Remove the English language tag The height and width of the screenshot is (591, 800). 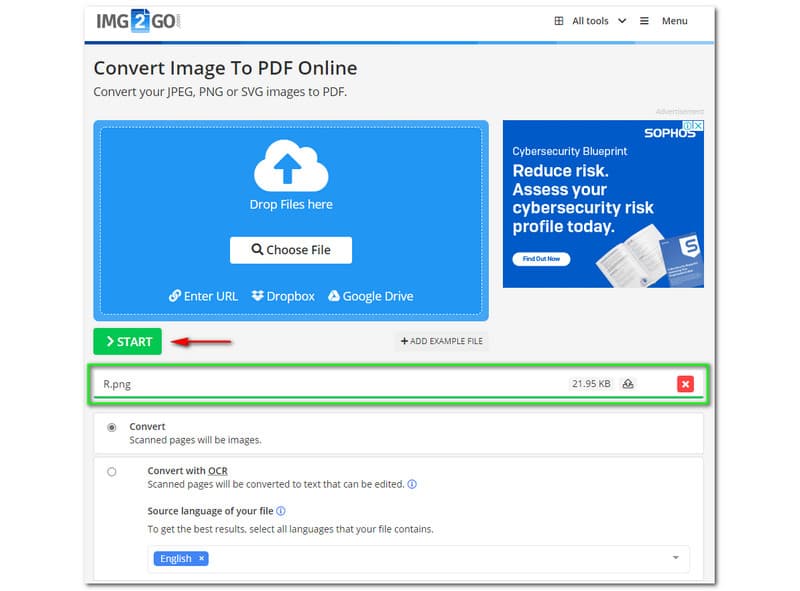click(x=202, y=558)
